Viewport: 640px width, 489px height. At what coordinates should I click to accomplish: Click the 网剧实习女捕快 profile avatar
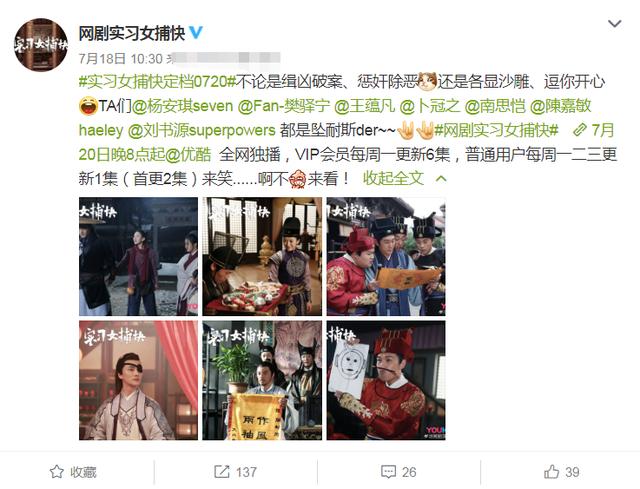pyautogui.click(x=40, y=44)
